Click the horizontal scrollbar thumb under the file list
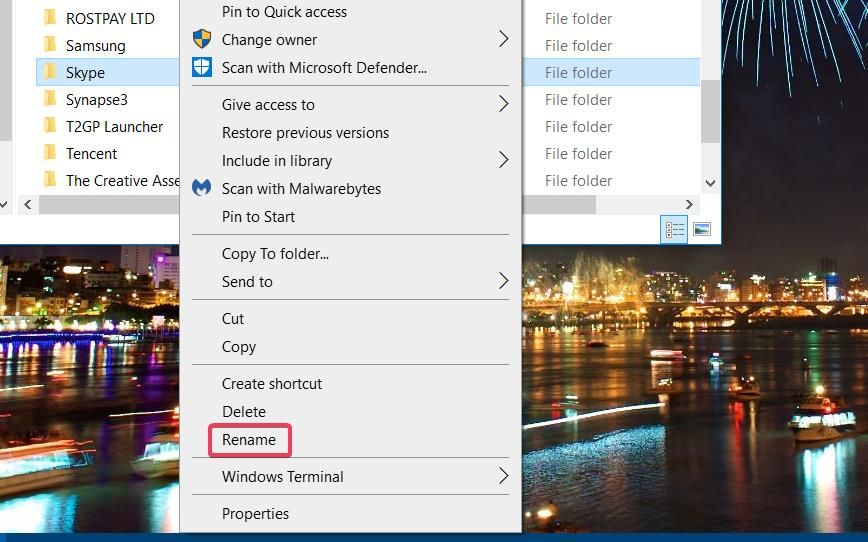 pos(317,204)
